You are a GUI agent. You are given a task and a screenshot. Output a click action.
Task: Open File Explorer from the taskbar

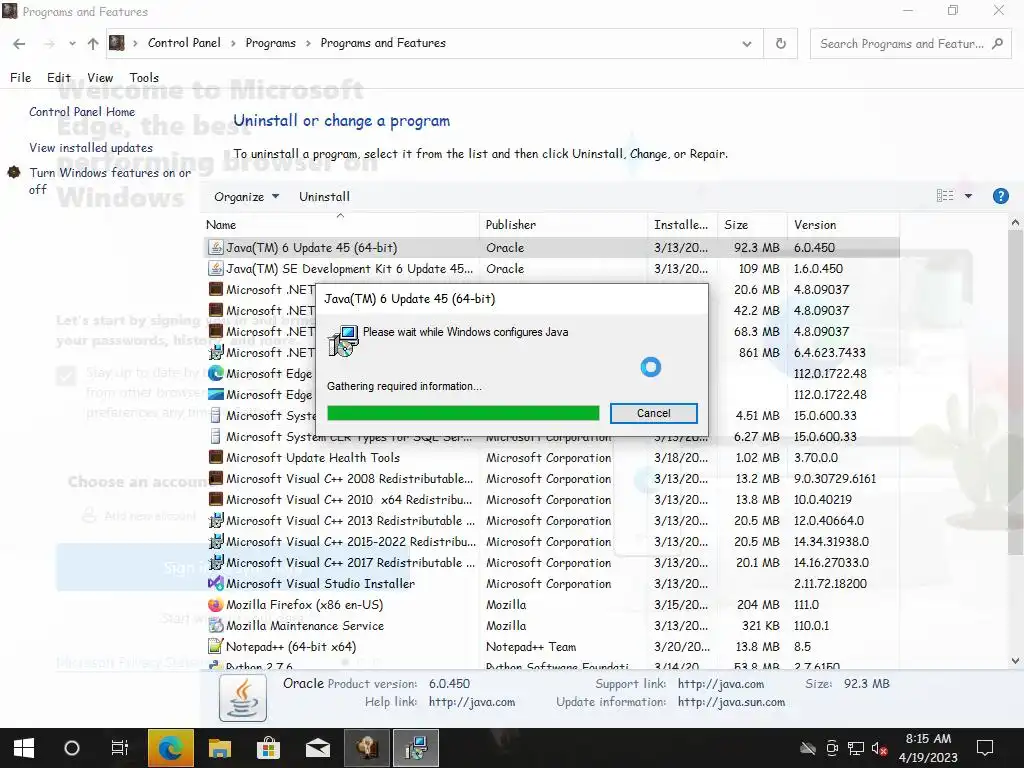pyautogui.click(x=219, y=748)
